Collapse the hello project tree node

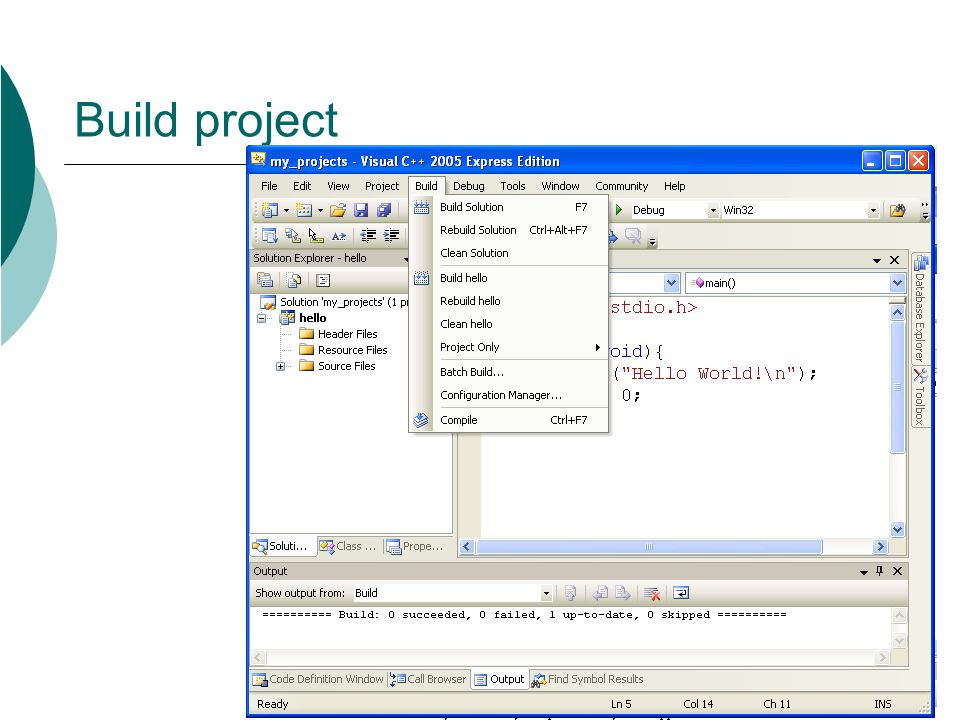[x=261, y=318]
